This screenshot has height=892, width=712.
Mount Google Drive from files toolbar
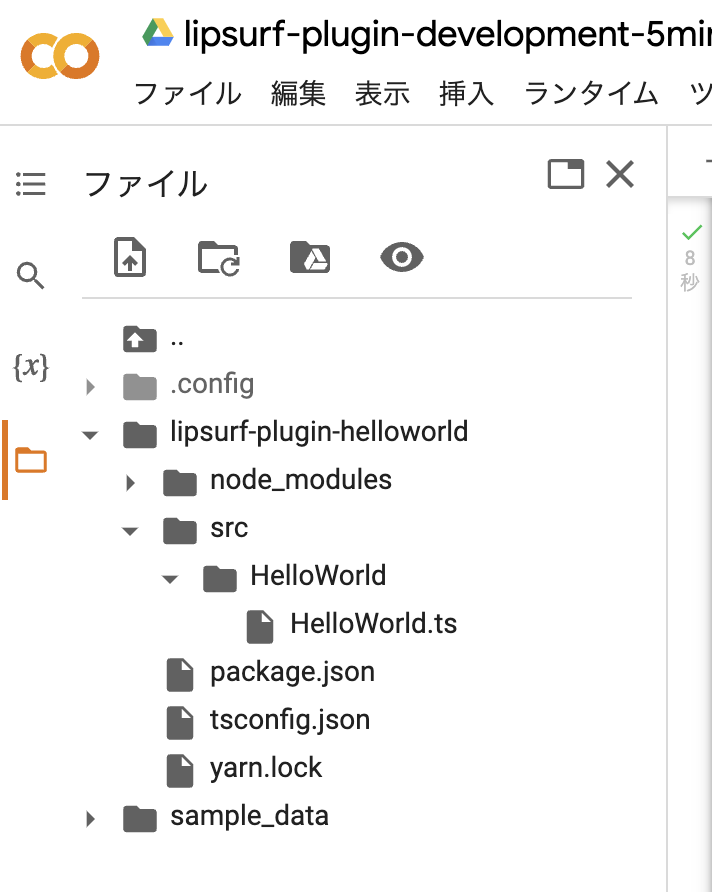310,257
